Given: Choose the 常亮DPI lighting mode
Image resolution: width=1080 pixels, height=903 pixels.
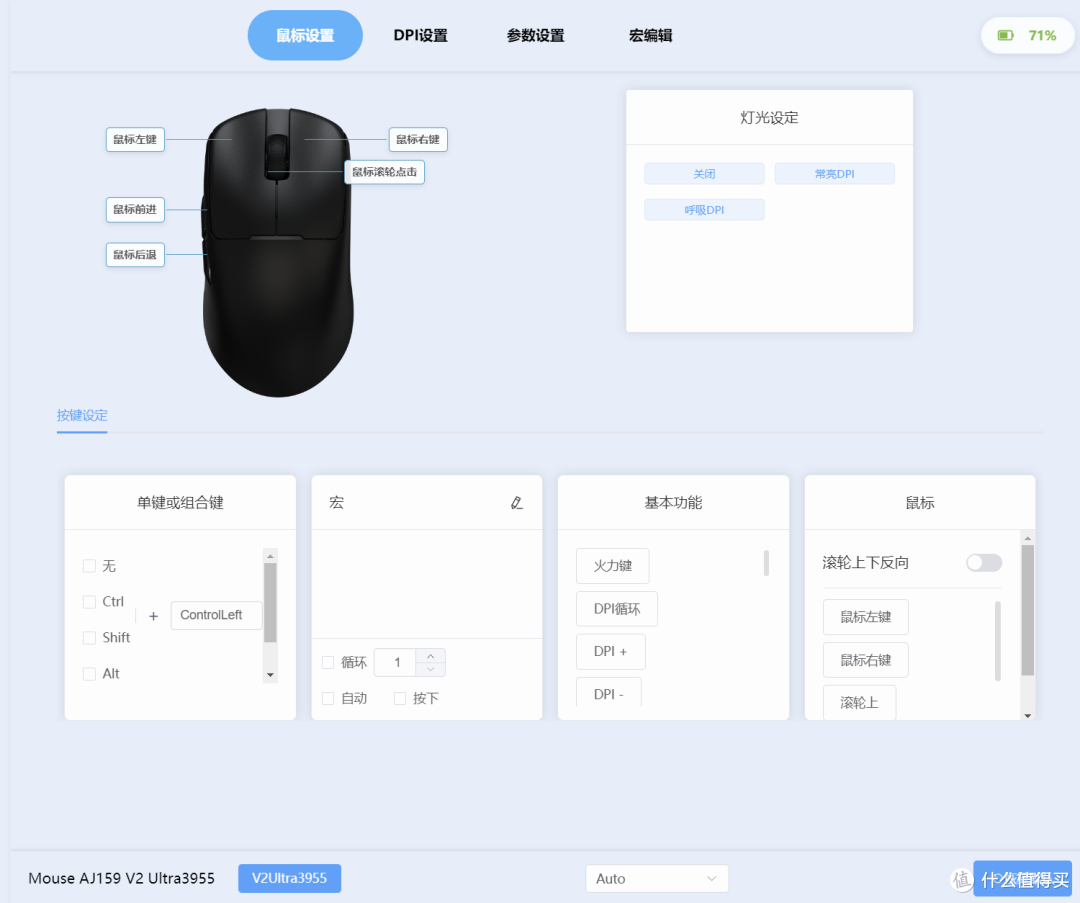Looking at the screenshot, I should click(835, 174).
